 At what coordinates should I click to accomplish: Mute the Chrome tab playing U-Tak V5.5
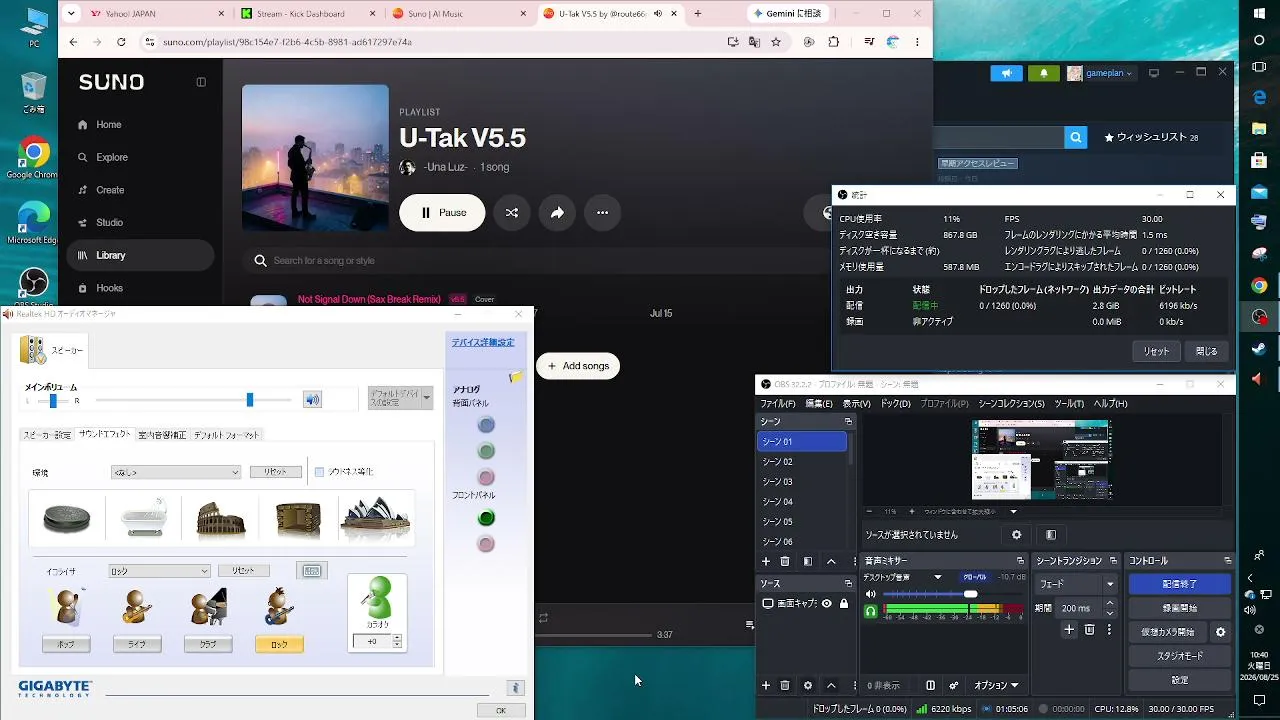[658, 14]
